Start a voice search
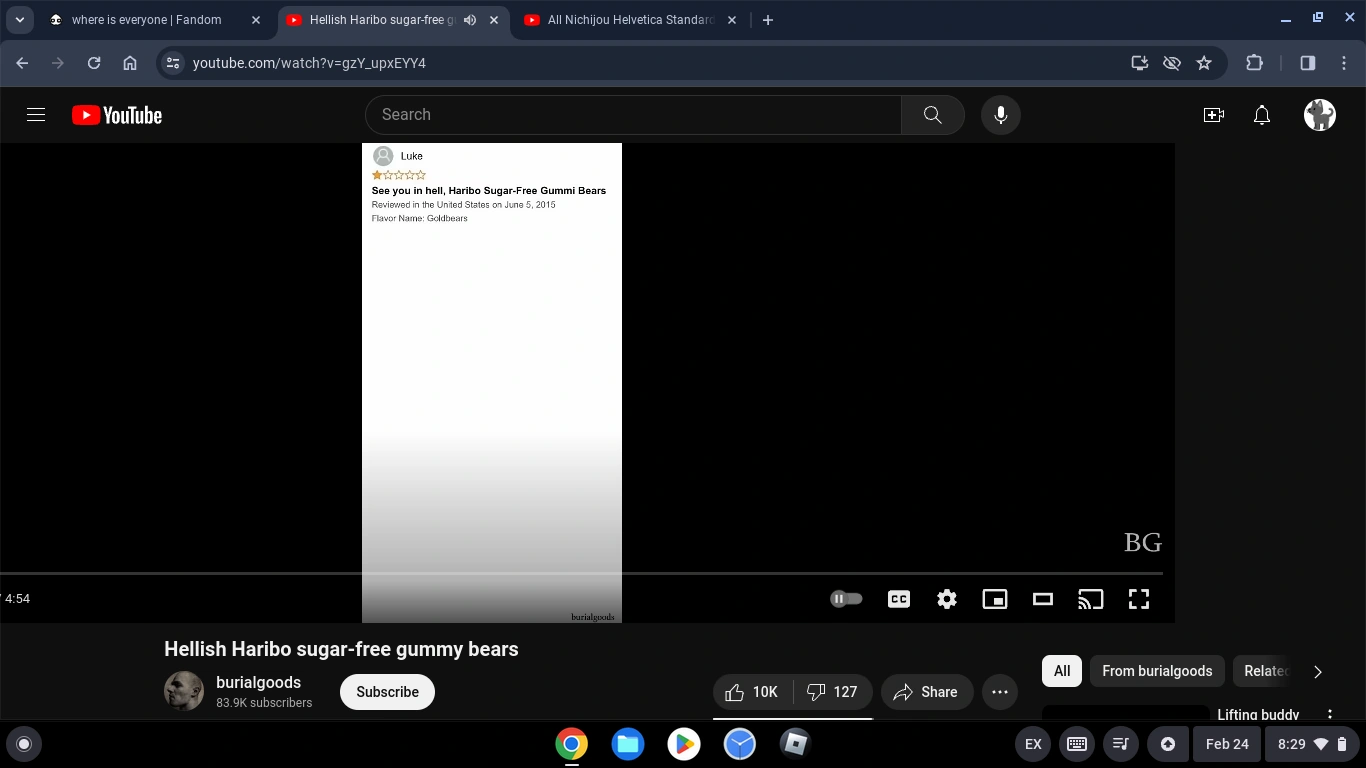 click(1000, 114)
